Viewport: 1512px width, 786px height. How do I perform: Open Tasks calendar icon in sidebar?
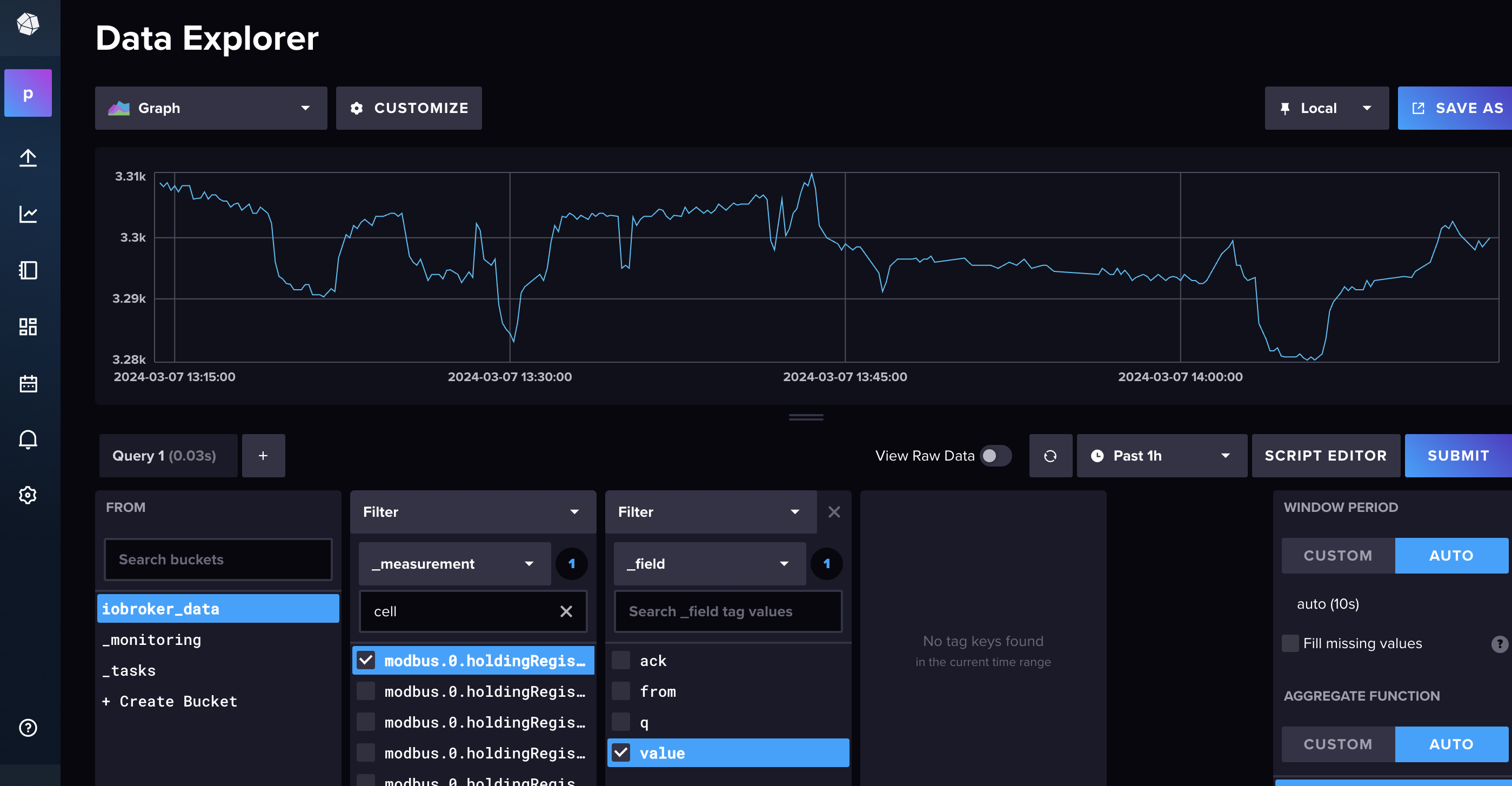coord(28,383)
